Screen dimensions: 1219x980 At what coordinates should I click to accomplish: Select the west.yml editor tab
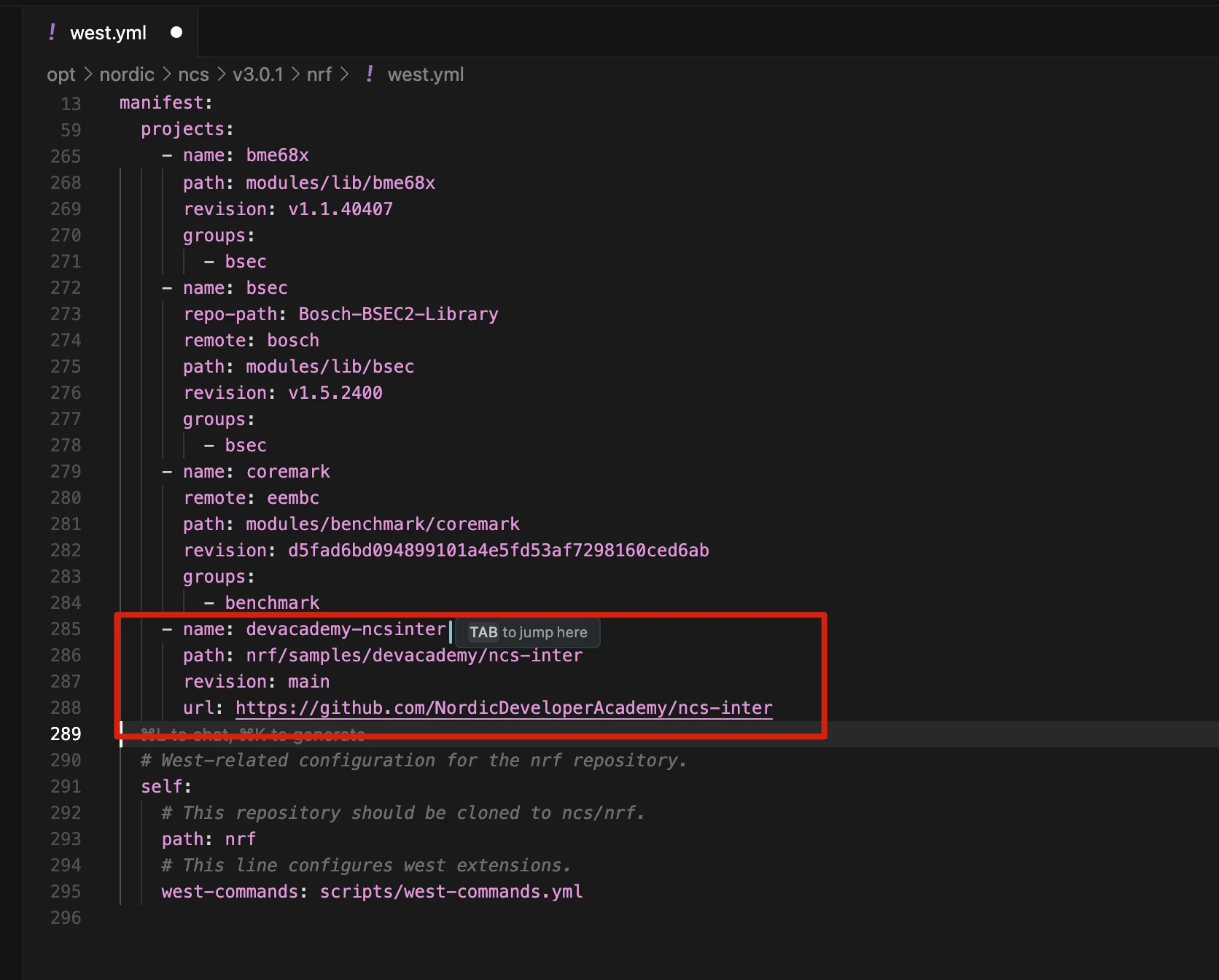[108, 33]
